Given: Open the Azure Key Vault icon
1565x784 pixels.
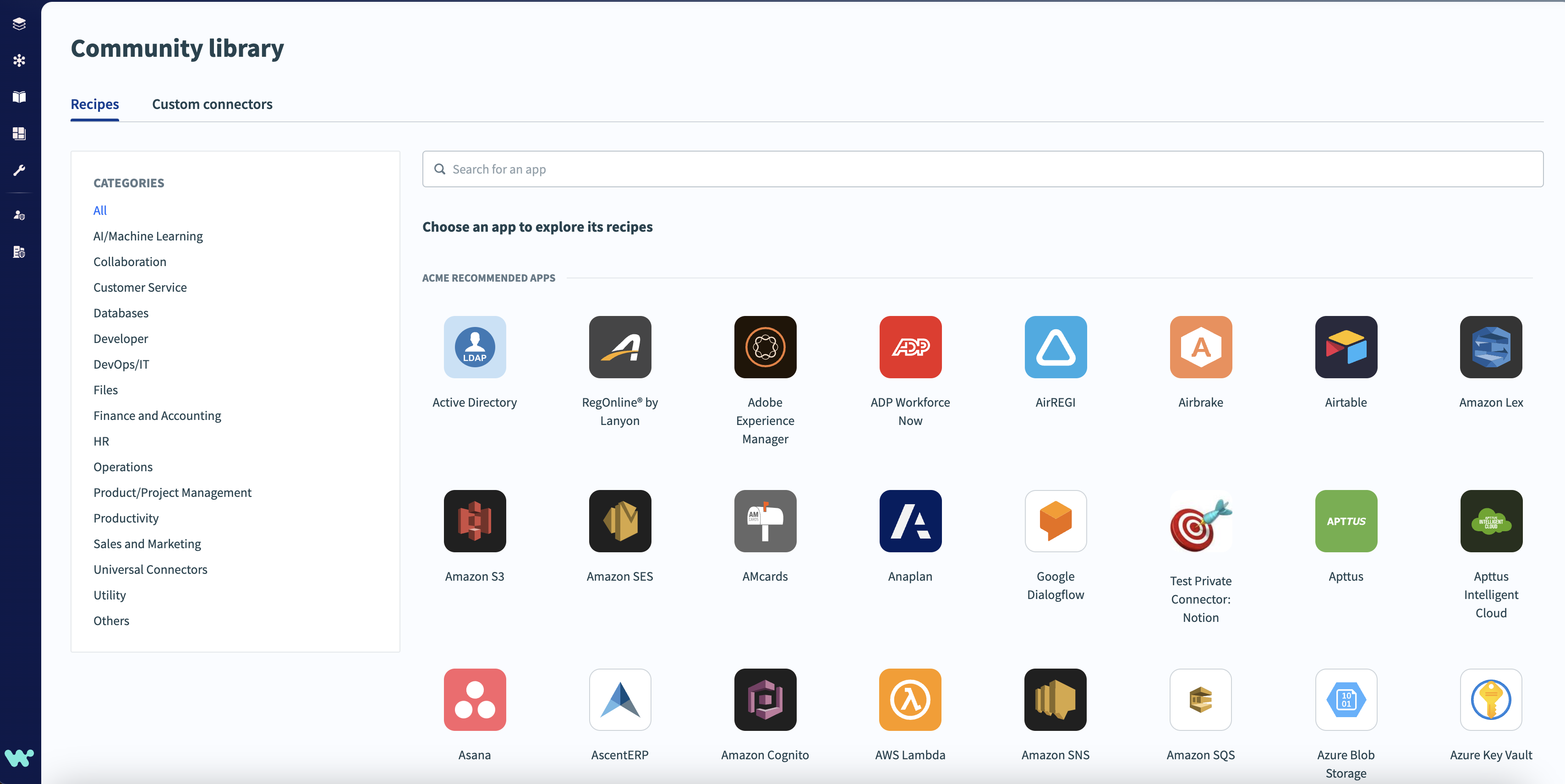Looking at the screenshot, I should (x=1491, y=700).
